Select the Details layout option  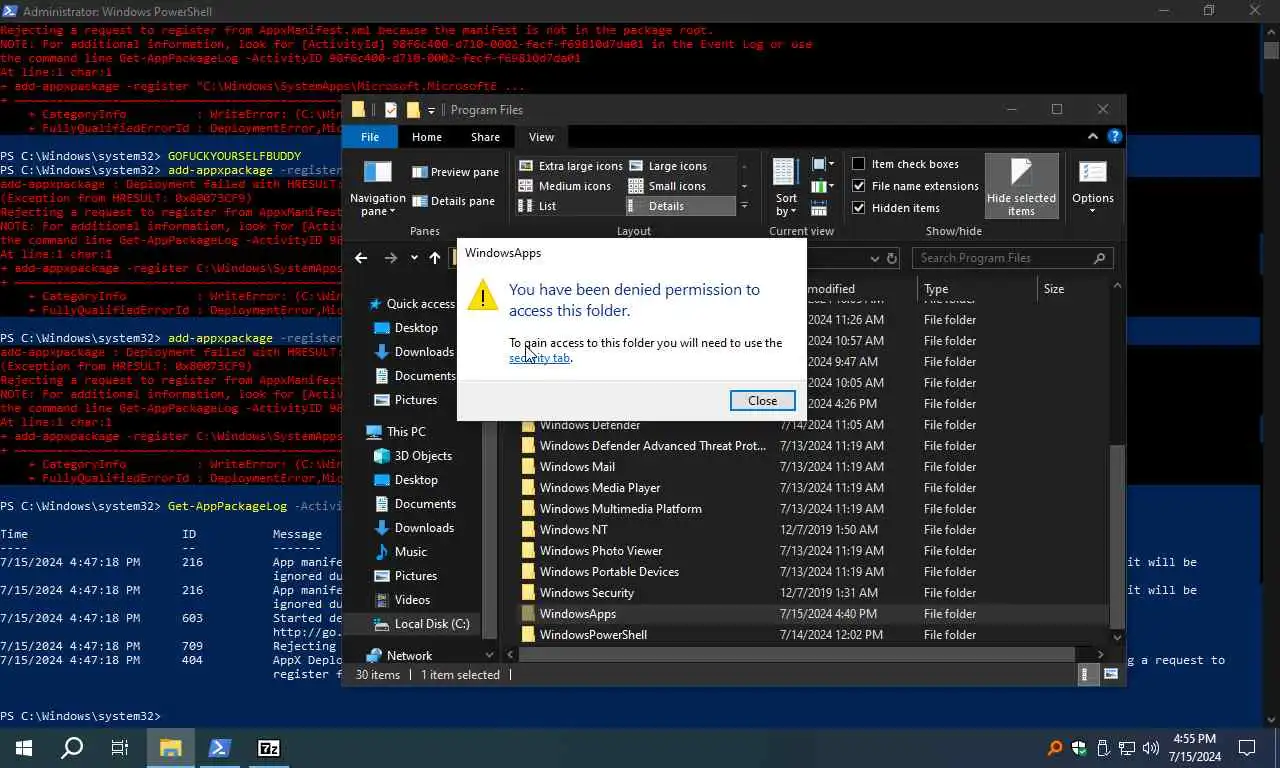680,206
